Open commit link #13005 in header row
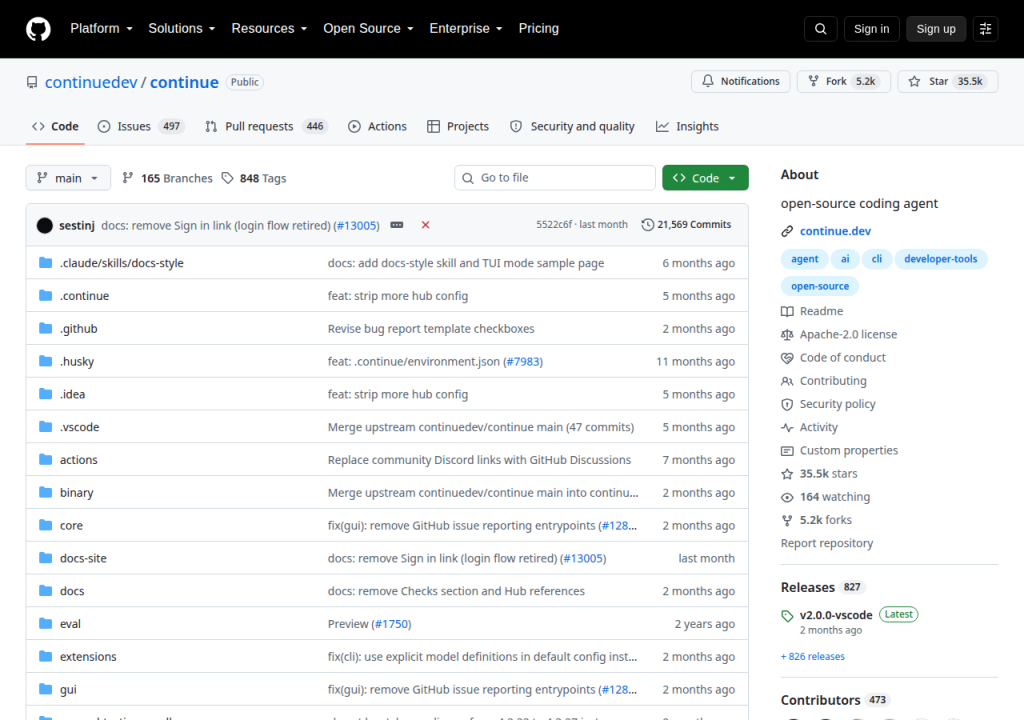The width and height of the screenshot is (1024, 720). pos(358,225)
